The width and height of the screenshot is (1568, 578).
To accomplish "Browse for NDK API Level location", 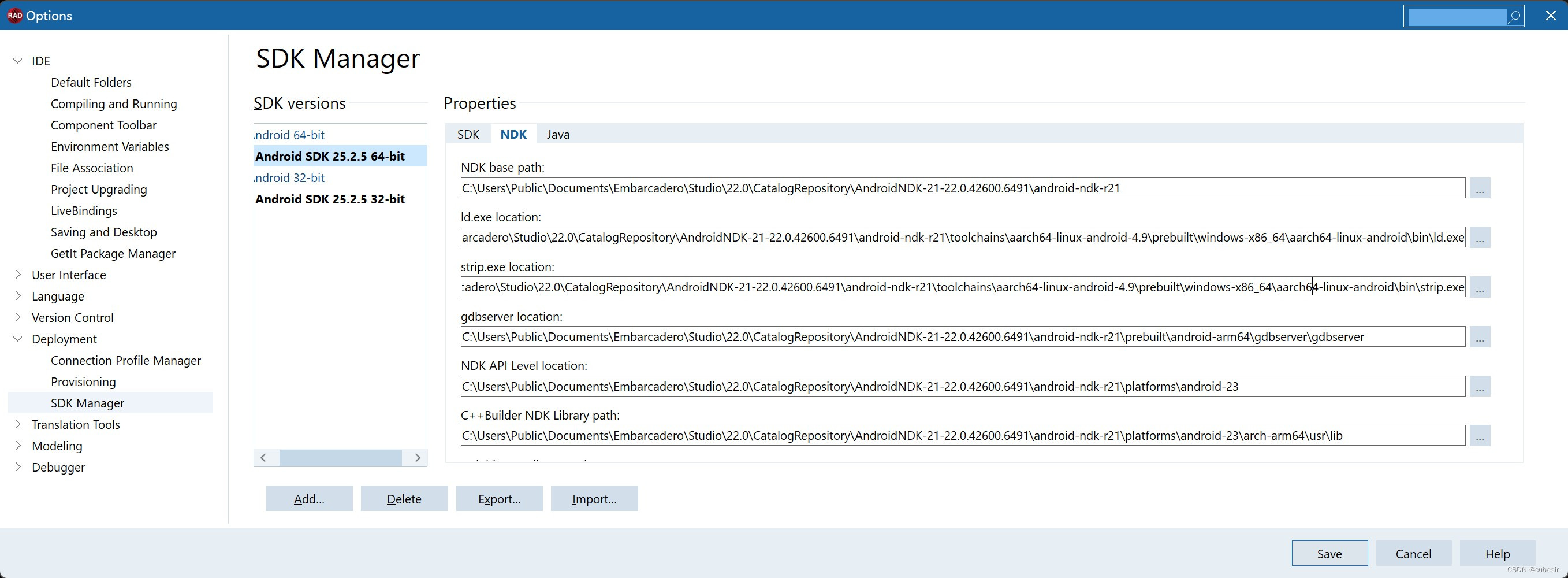I will (1480, 386).
